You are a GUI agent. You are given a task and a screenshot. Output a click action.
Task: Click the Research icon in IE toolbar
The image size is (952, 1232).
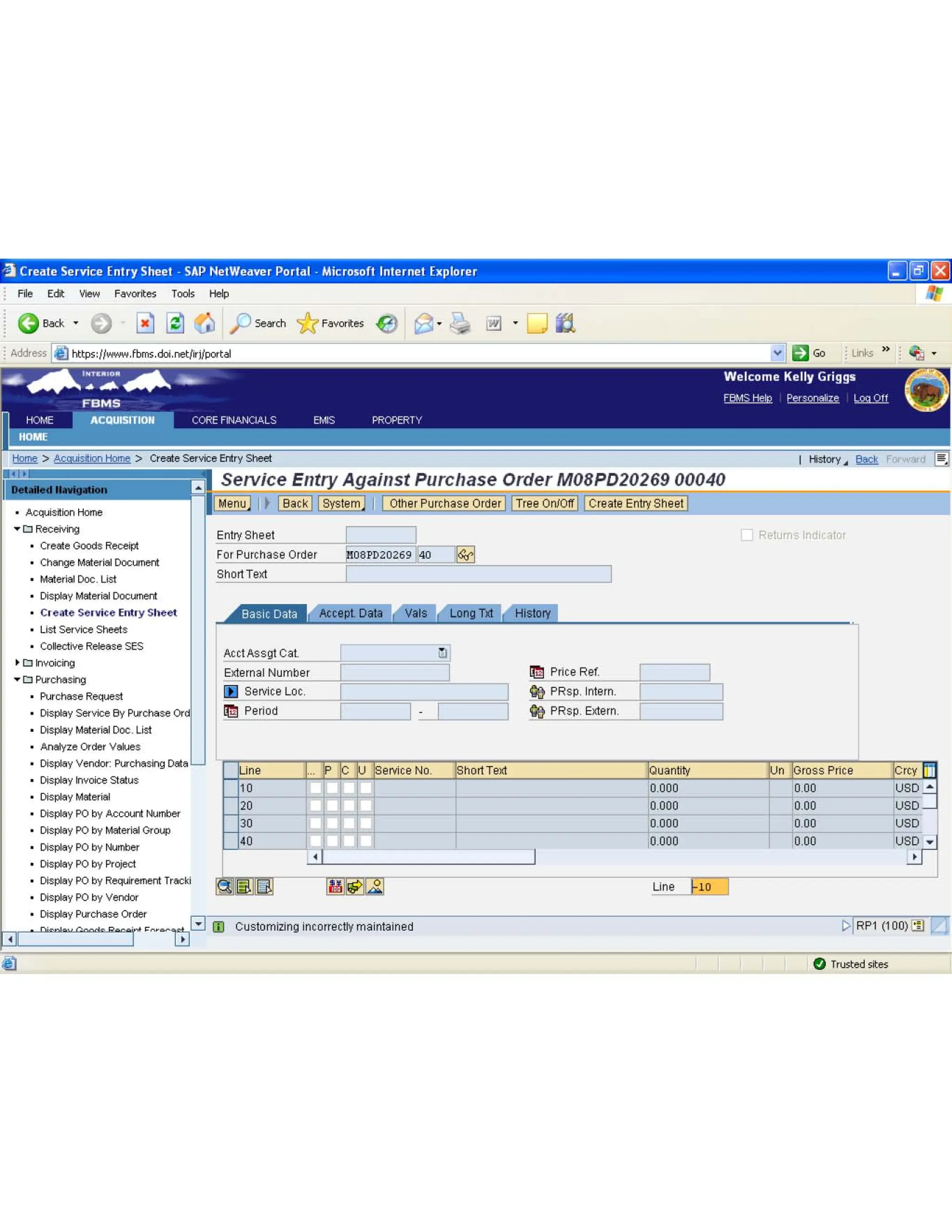click(565, 324)
